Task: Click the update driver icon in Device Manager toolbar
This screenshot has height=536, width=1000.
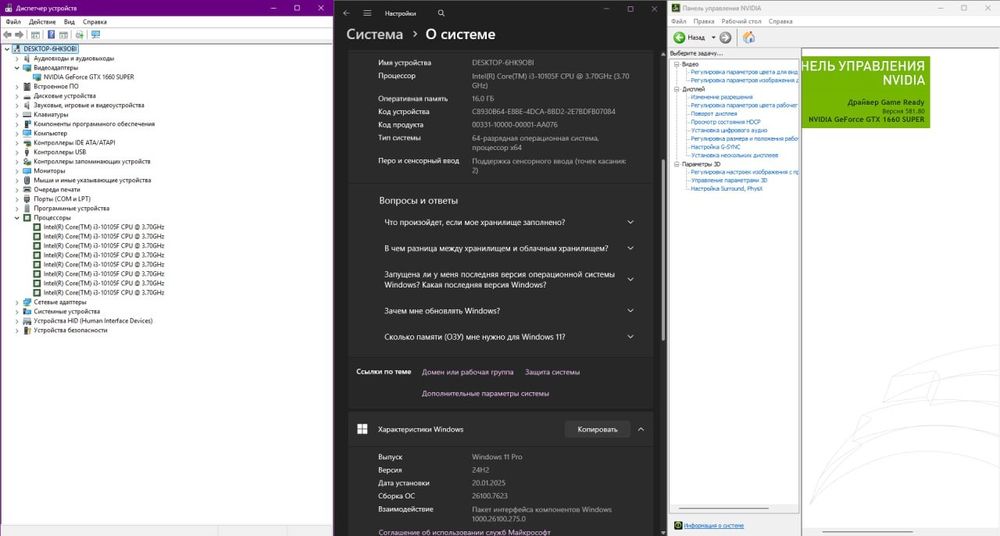Action: (80, 34)
